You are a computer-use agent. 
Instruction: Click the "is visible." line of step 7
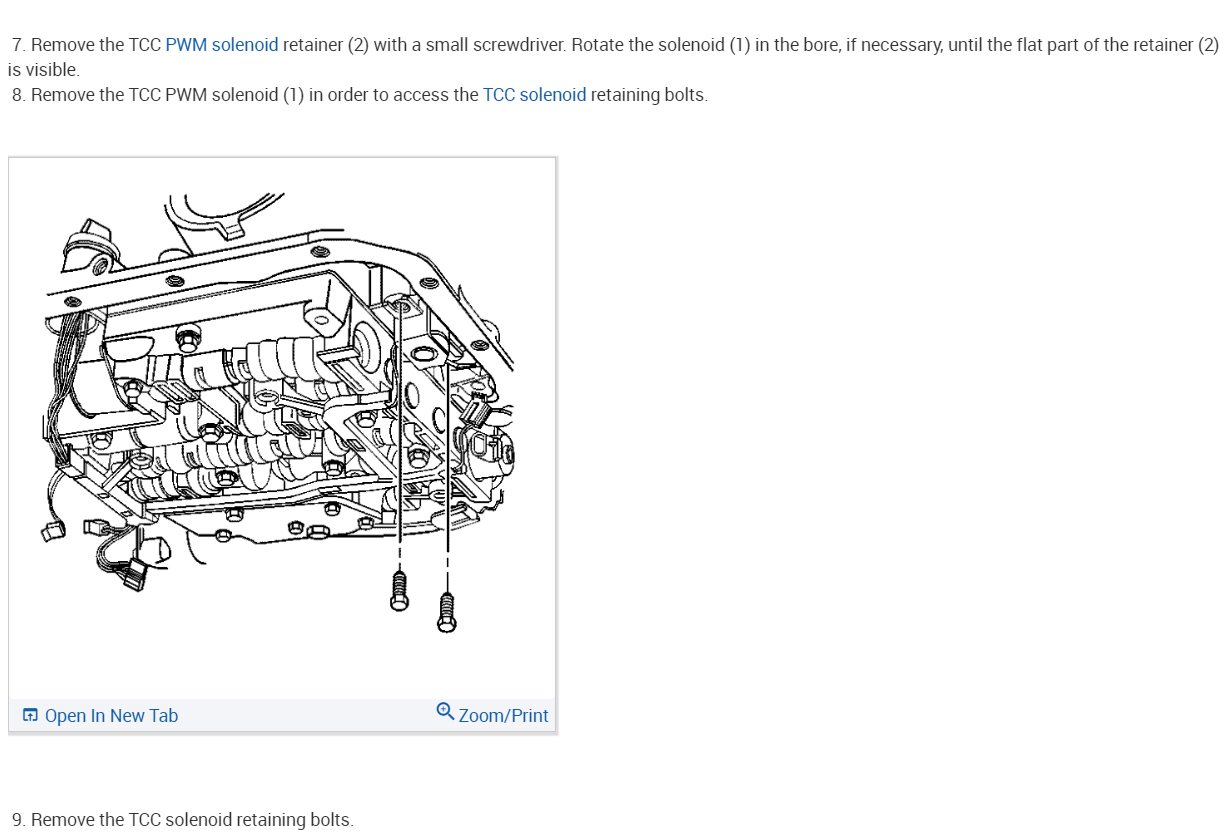[43, 70]
